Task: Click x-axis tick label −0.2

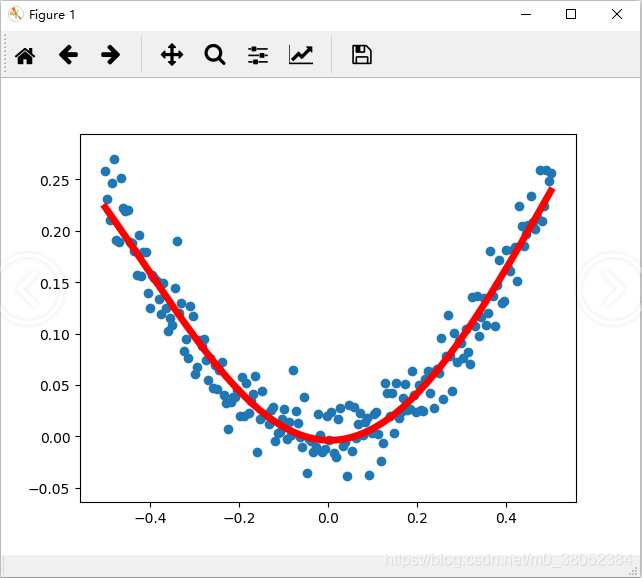Action: pyautogui.click(x=240, y=518)
